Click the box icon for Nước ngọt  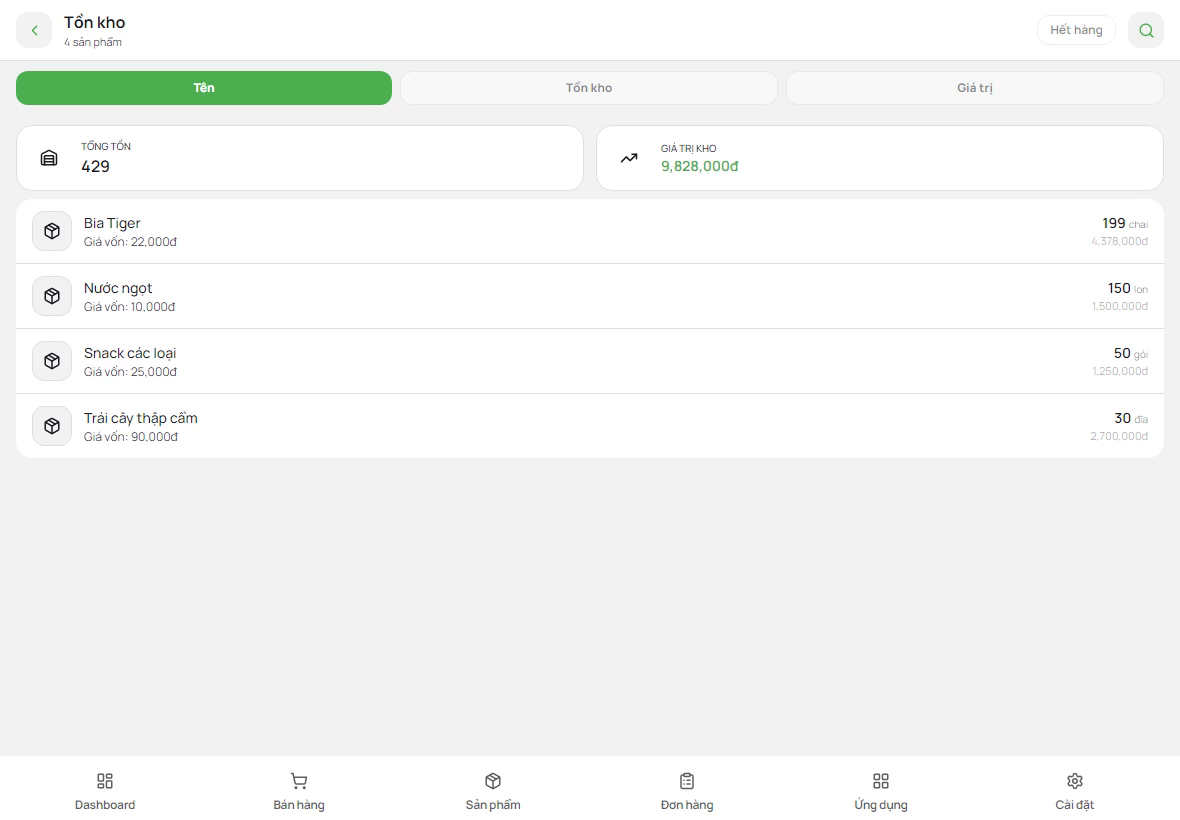point(52,296)
